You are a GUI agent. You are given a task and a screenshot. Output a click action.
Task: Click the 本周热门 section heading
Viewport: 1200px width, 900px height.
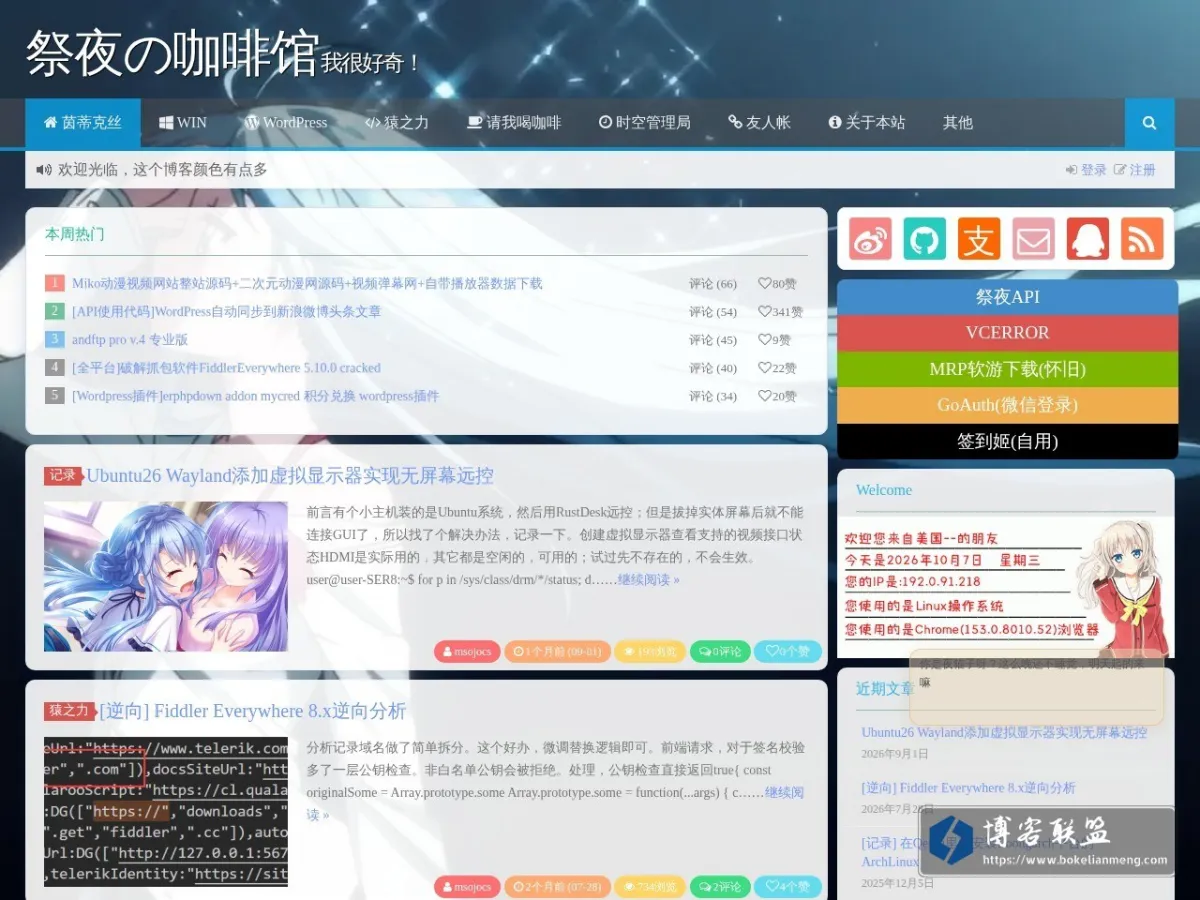point(74,234)
